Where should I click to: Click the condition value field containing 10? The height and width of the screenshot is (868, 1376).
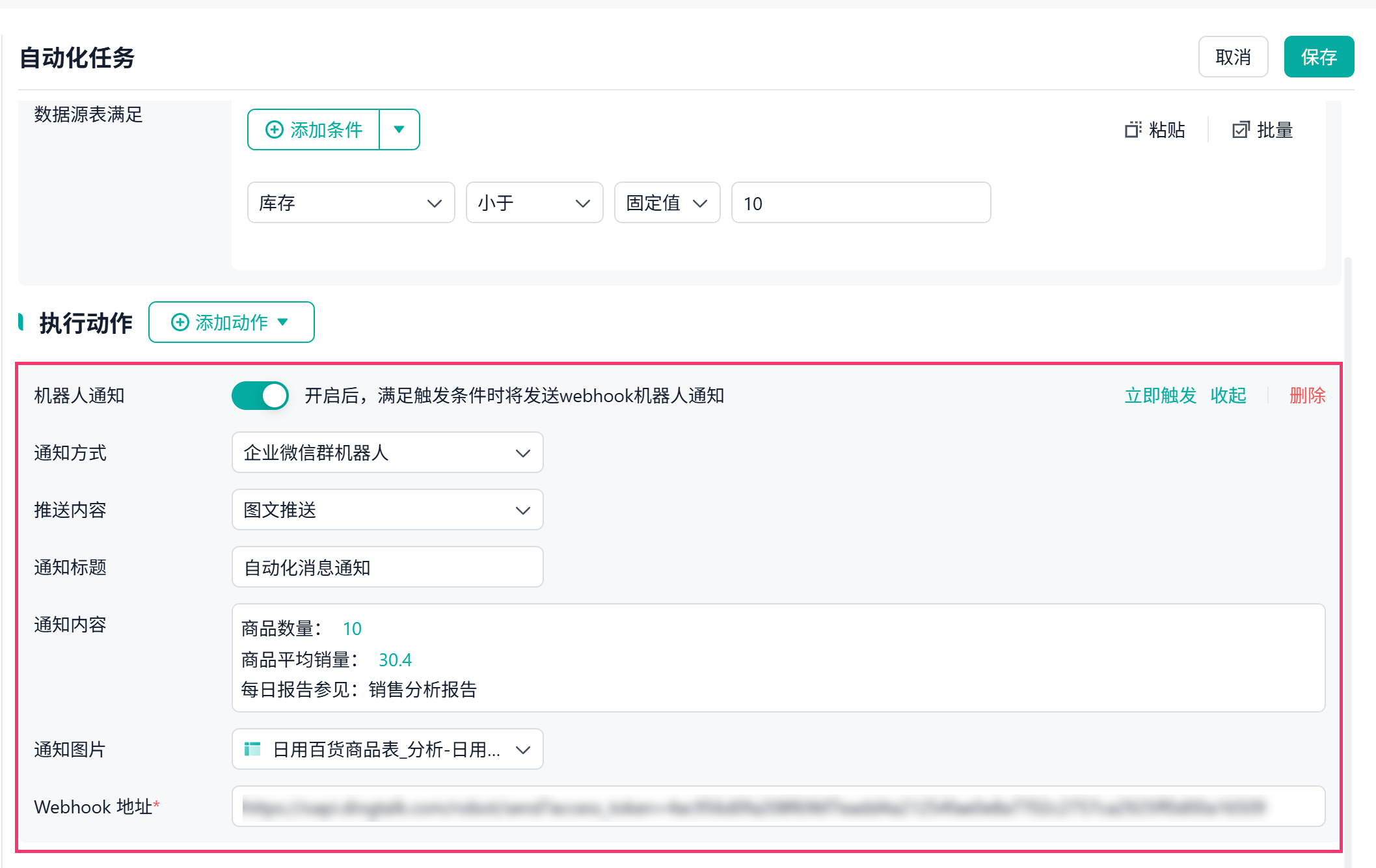coord(861,203)
